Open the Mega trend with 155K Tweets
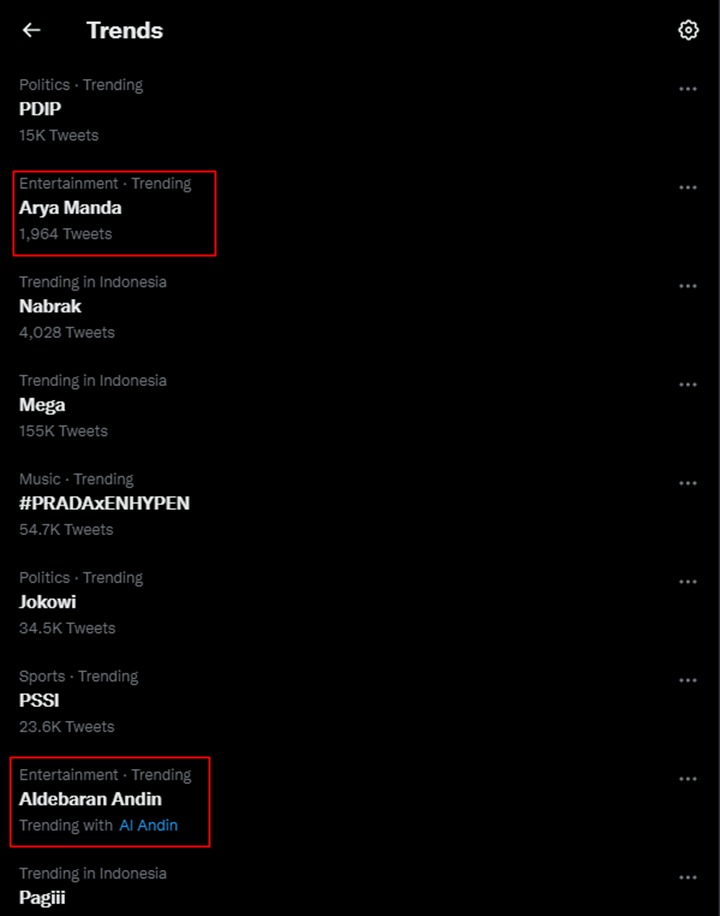 (x=42, y=405)
